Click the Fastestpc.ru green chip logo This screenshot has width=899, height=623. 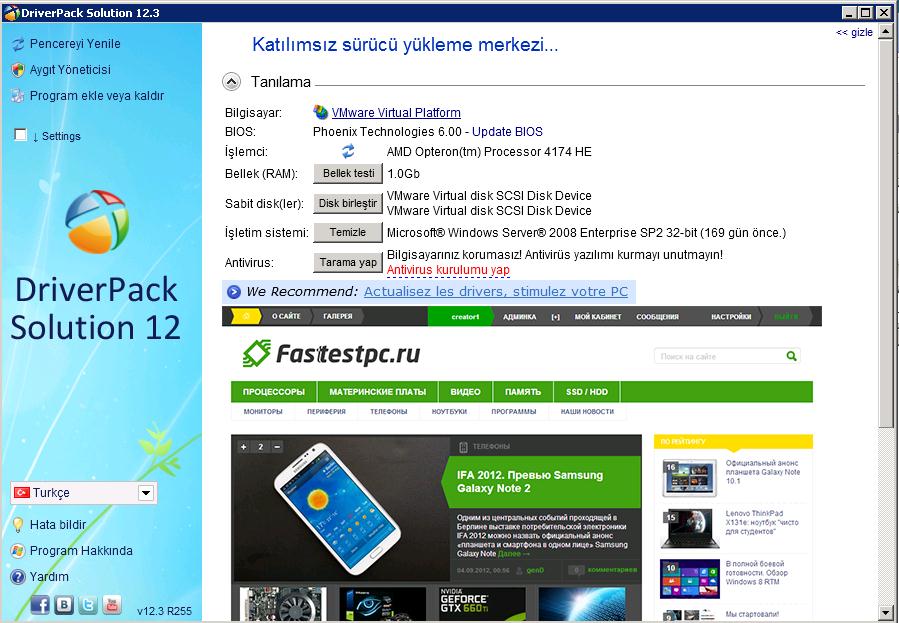tap(256, 354)
